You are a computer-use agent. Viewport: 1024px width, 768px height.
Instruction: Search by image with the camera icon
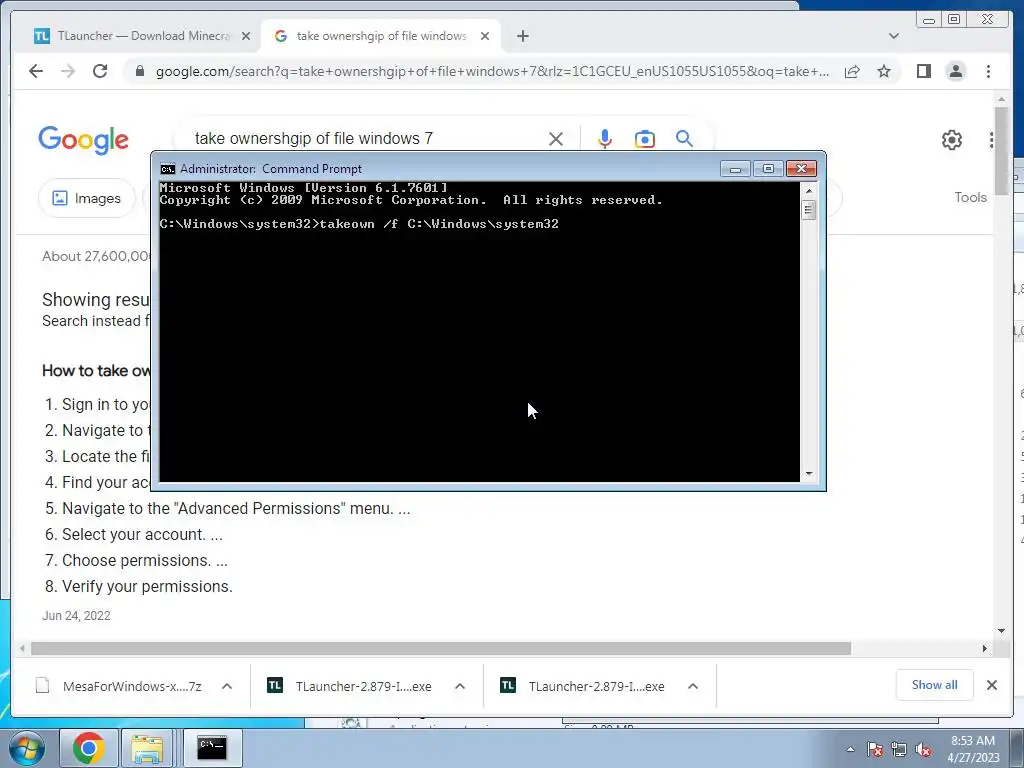[x=645, y=139]
